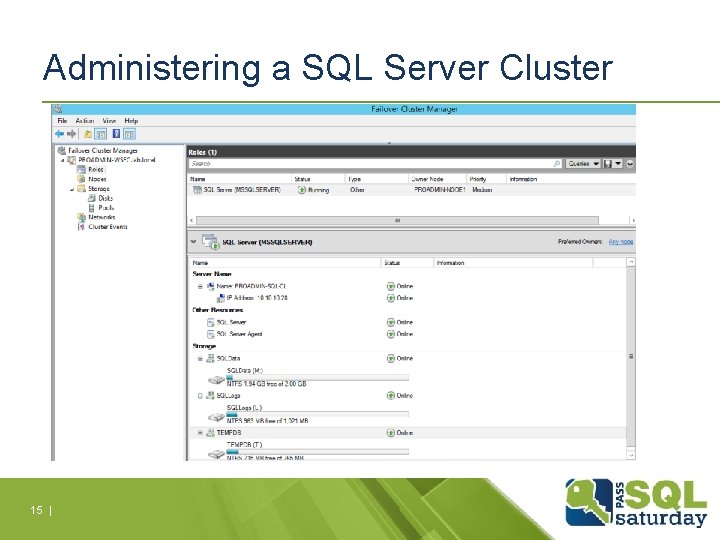The height and width of the screenshot is (540, 720).
Task: Toggle the Show/Hide Action Pane toolbar icon
Action: [x=129, y=134]
